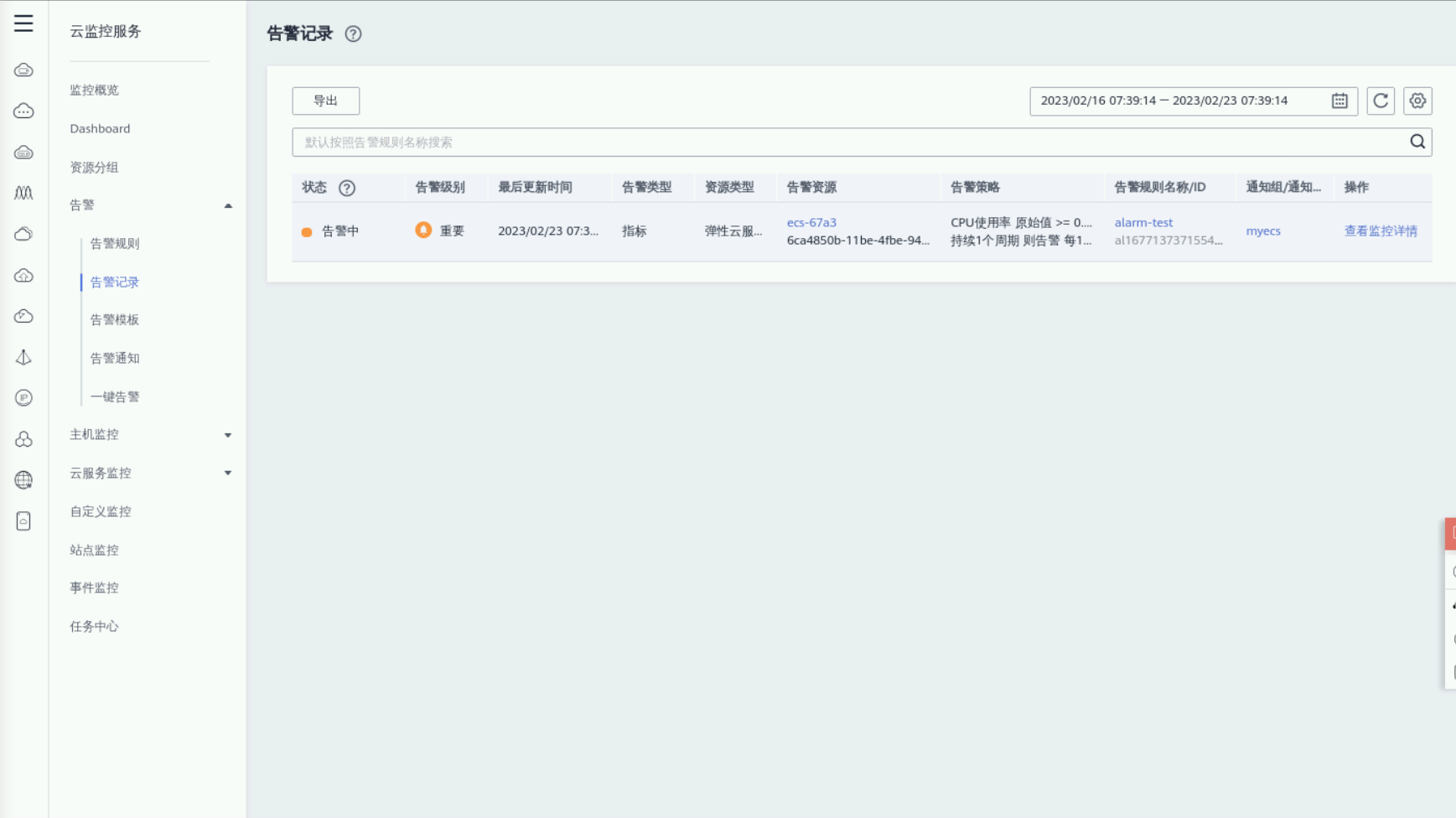1456x818 pixels.
Task: Click the cloud upload arrow icon
Action: coord(23,275)
